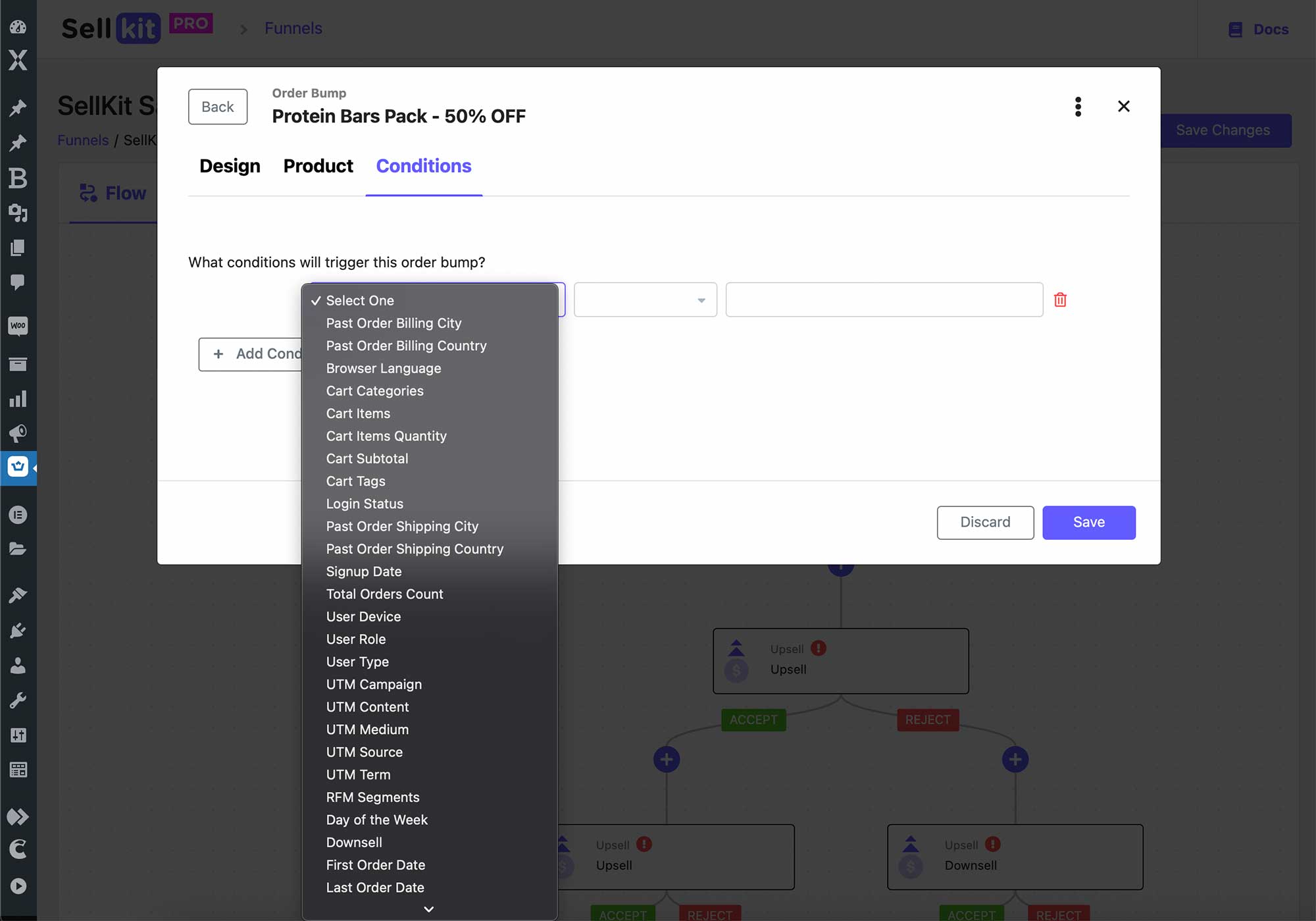
Task: Select Cart Subtotal from the dropdown list
Action: tap(367, 459)
